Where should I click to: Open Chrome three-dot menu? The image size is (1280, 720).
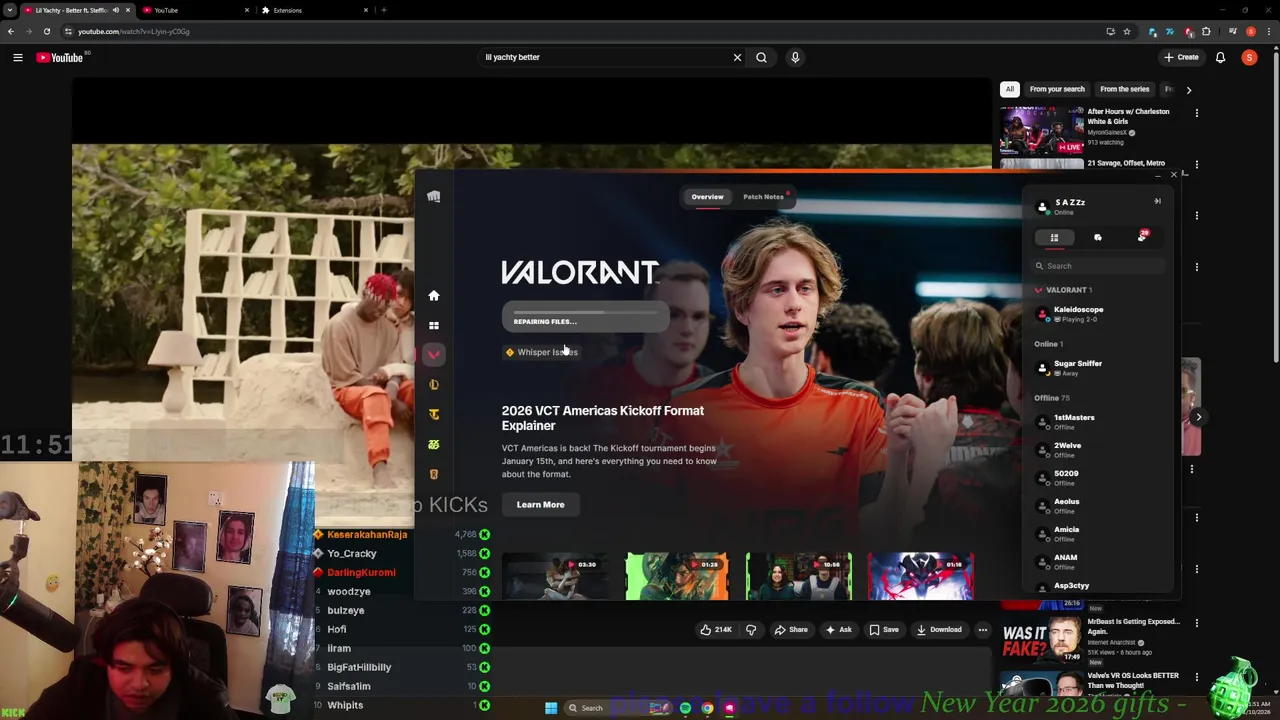coord(1268,31)
